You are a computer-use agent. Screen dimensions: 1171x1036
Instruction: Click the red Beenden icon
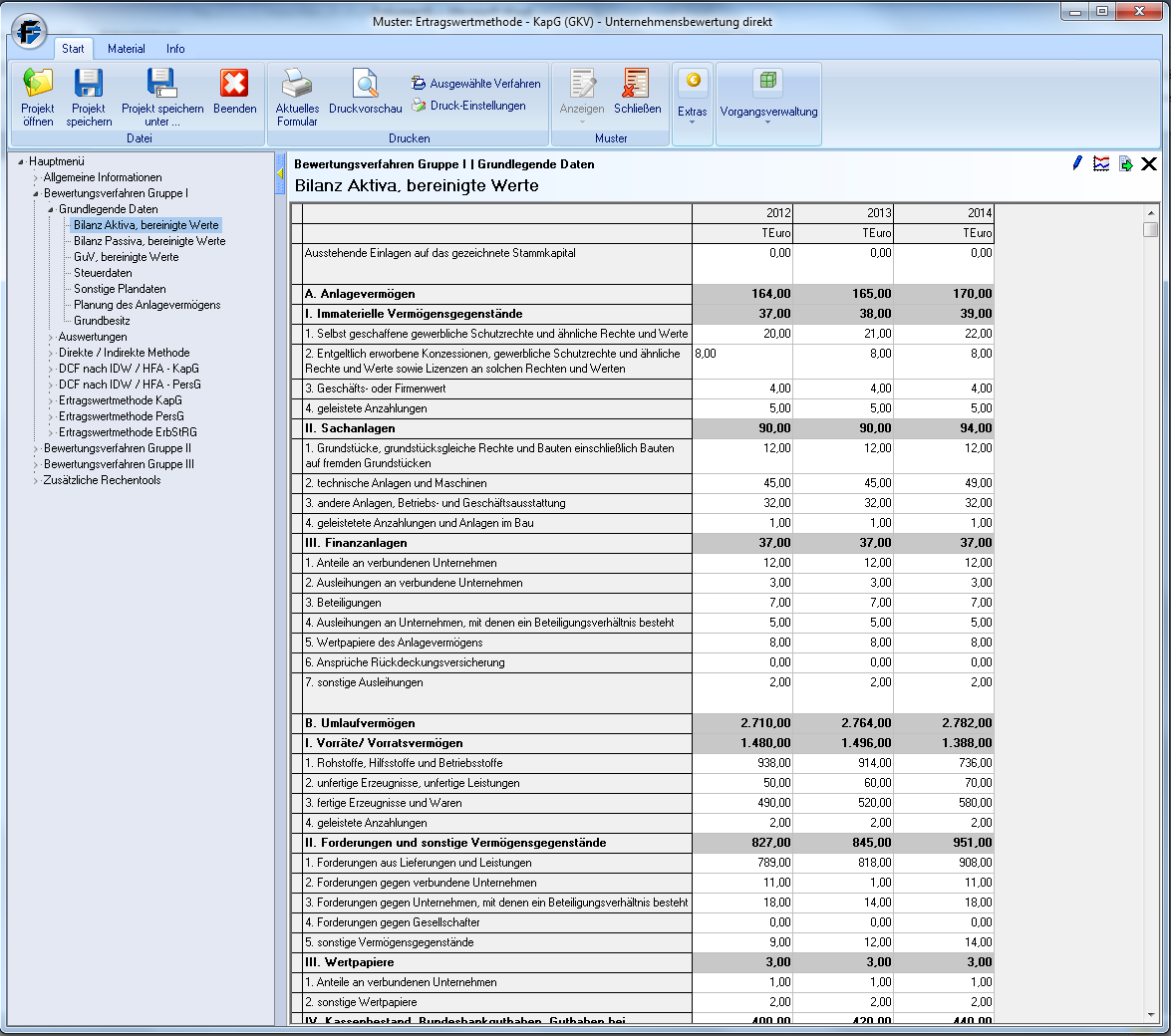234,84
